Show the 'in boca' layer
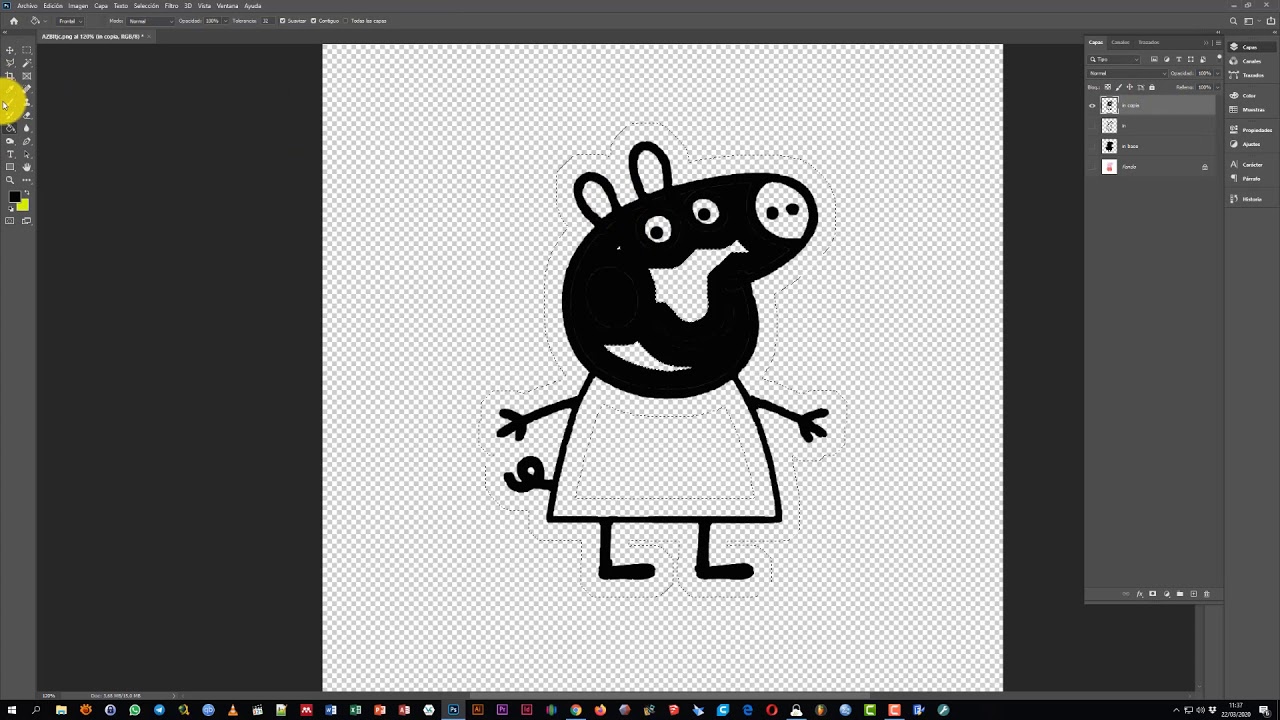The image size is (1280, 720). tap(1092, 146)
